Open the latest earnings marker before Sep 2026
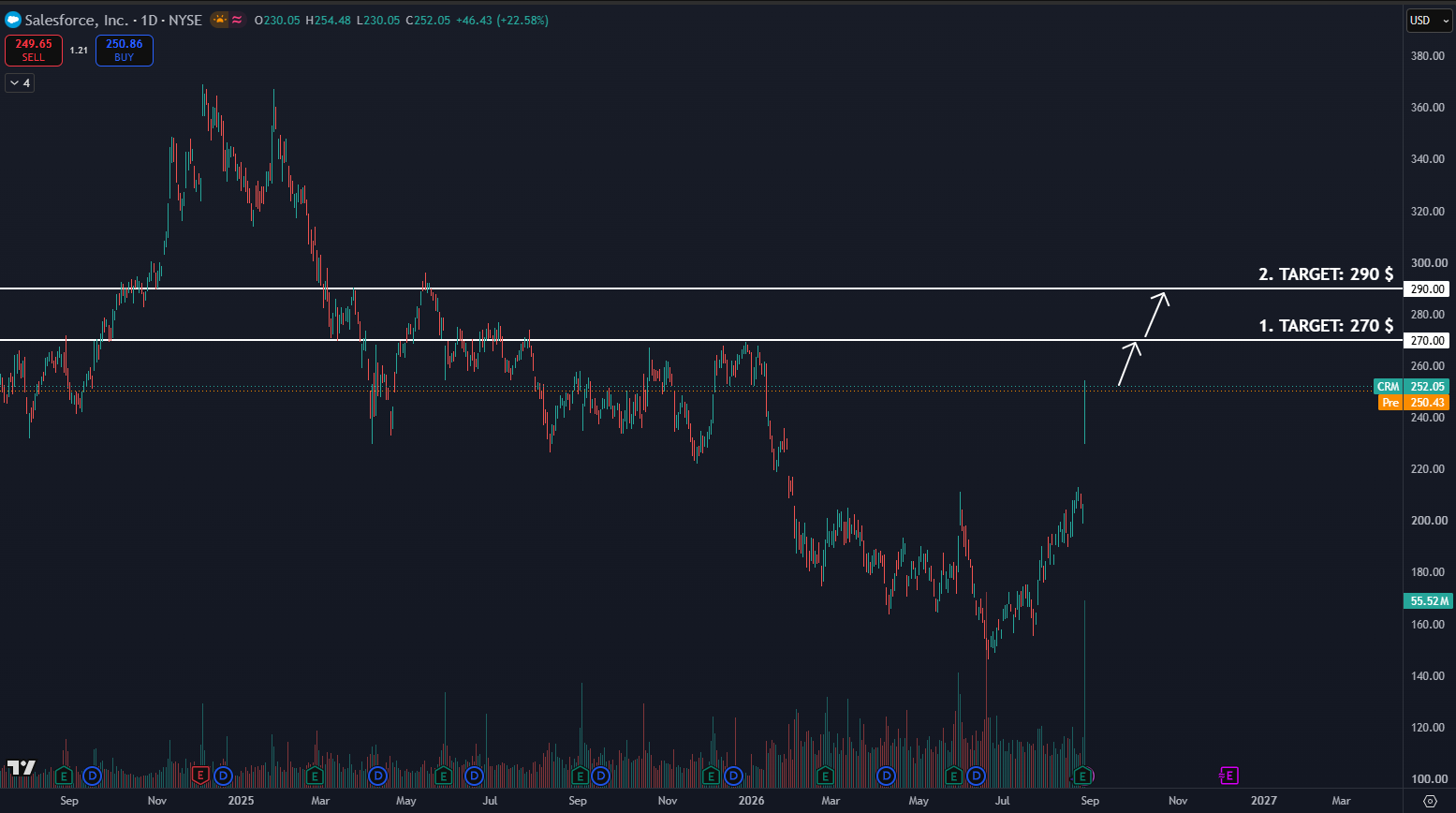The image size is (1456, 813). 1083,776
